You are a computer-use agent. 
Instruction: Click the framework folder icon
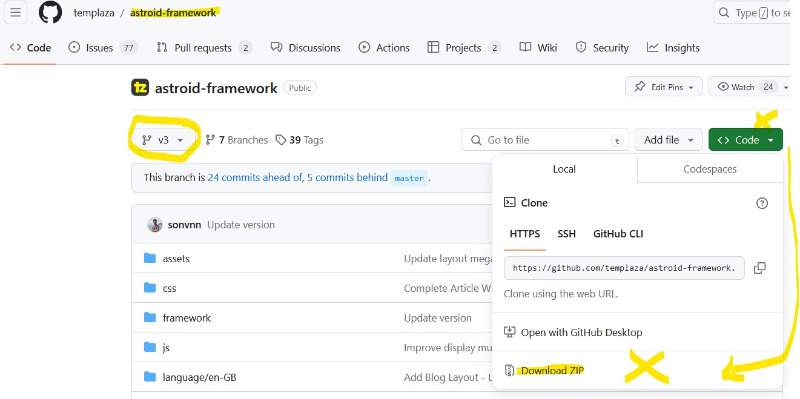[x=149, y=317]
